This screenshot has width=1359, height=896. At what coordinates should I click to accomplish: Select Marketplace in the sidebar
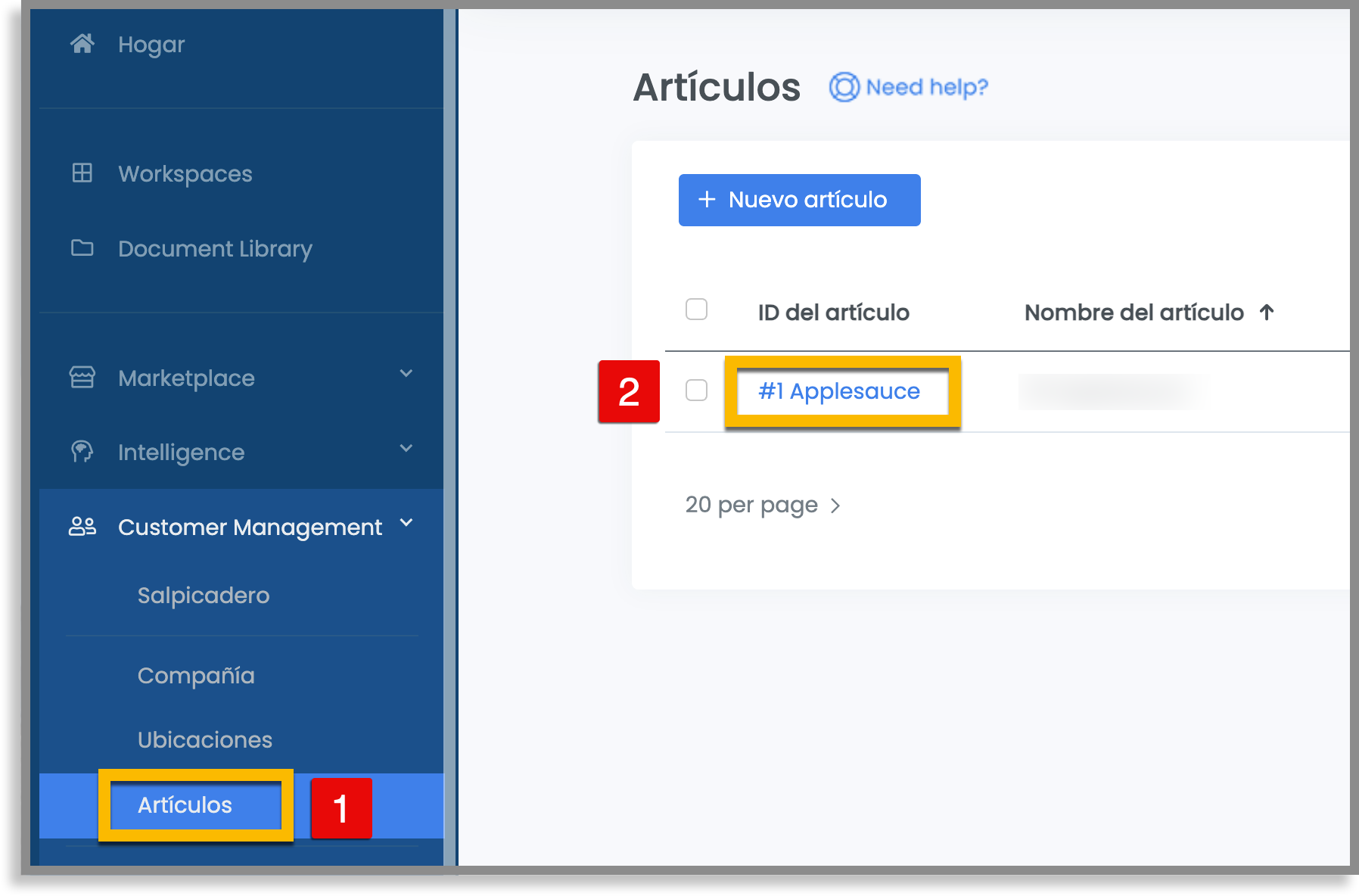click(x=186, y=378)
